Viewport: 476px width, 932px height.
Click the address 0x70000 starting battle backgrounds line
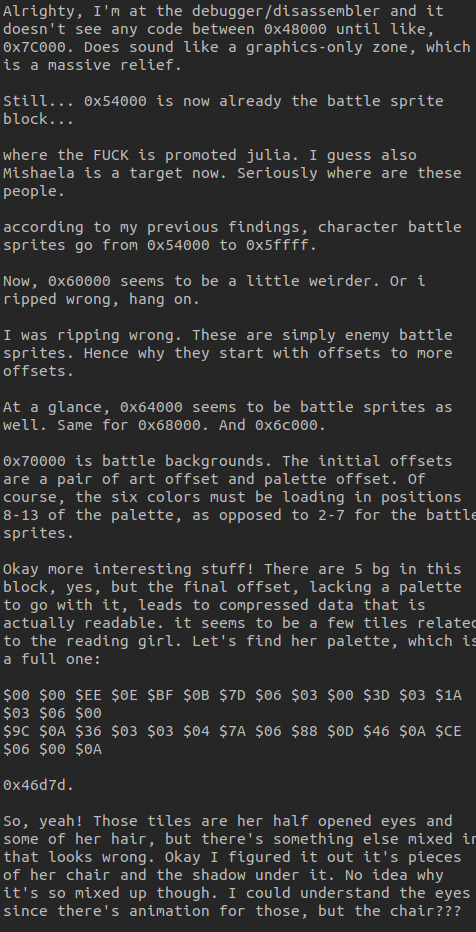tap(34, 461)
